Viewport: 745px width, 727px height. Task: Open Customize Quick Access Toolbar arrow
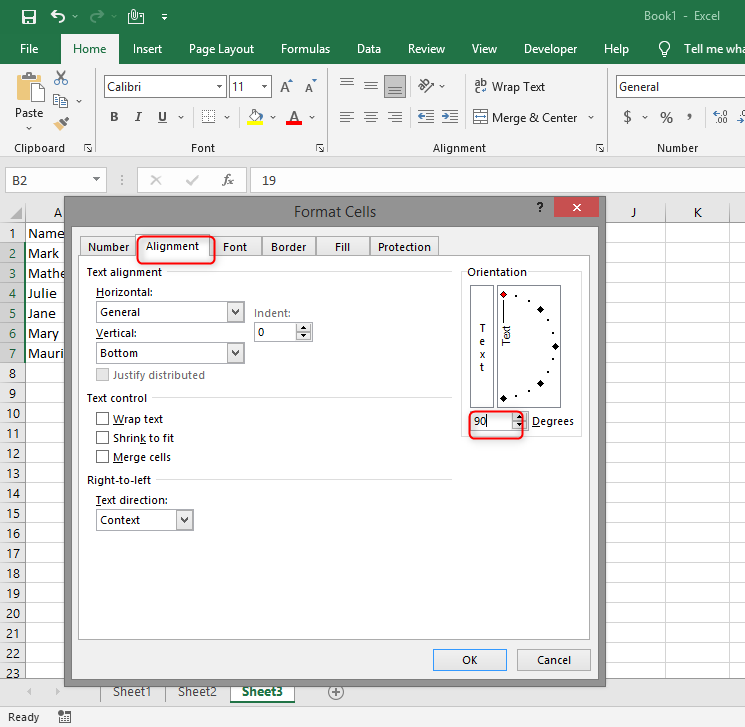click(164, 17)
